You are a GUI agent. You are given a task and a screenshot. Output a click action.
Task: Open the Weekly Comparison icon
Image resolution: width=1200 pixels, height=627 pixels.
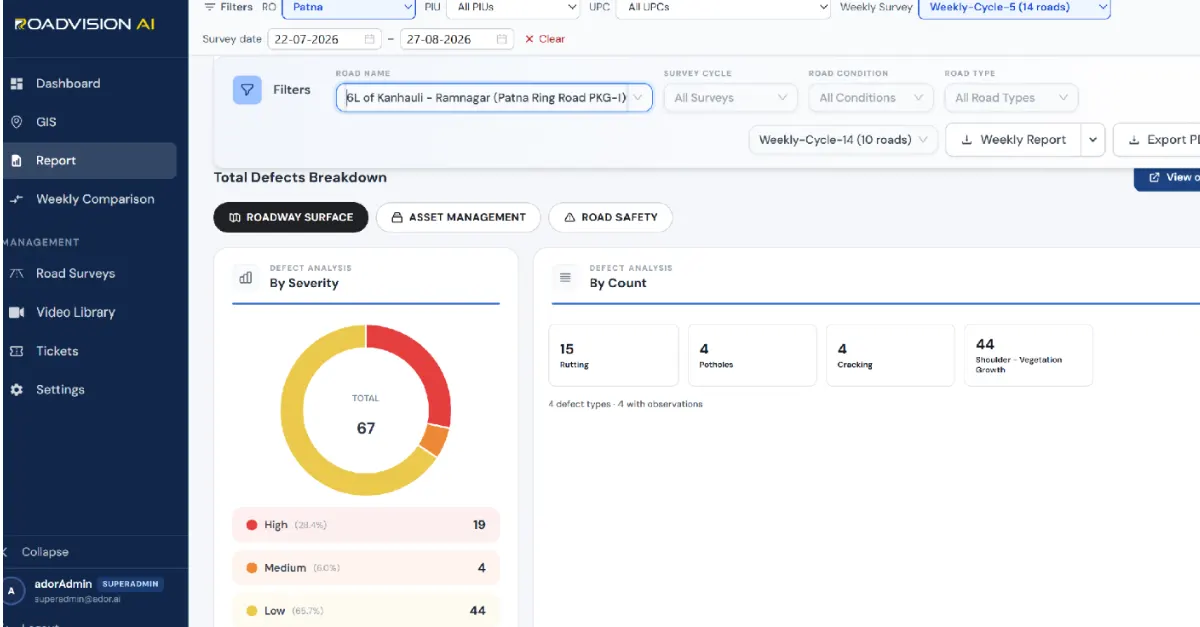(x=16, y=199)
